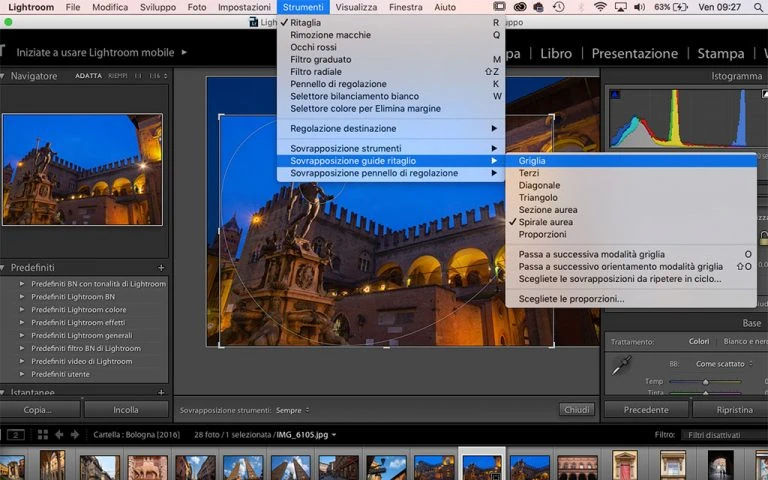Choose Proporzioni overlay option

631,234
